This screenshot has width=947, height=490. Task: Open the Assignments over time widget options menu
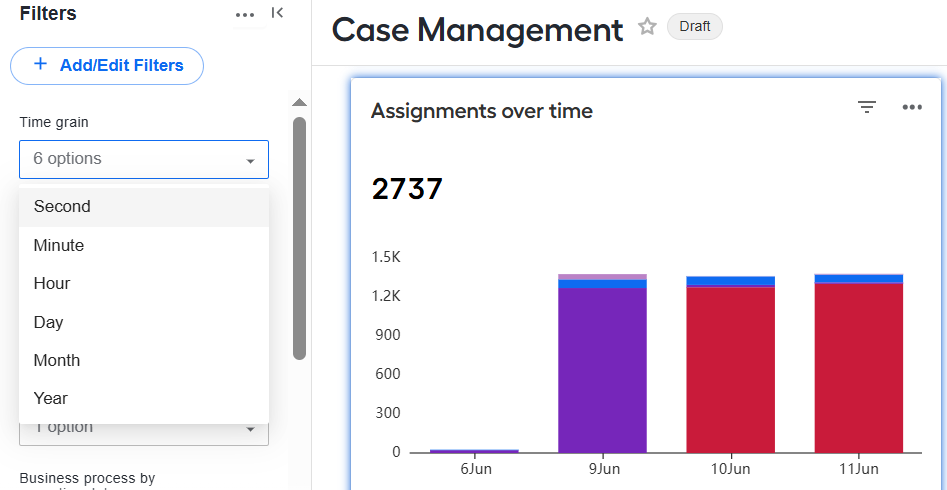912,108
